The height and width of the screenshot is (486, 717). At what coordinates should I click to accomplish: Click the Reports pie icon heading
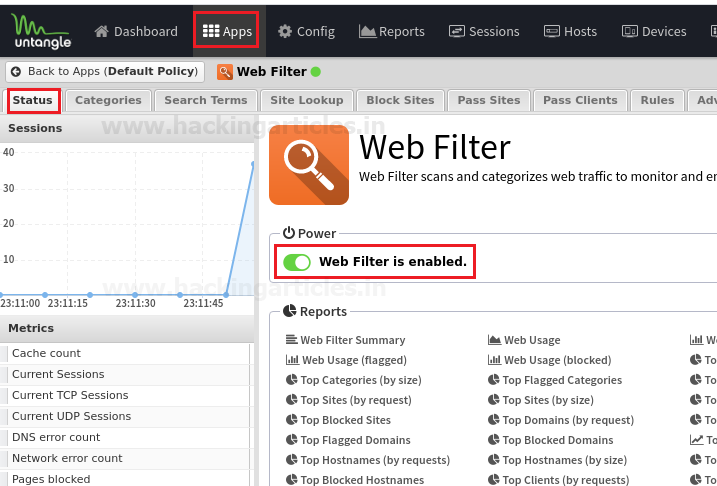(x=289, y=311)
